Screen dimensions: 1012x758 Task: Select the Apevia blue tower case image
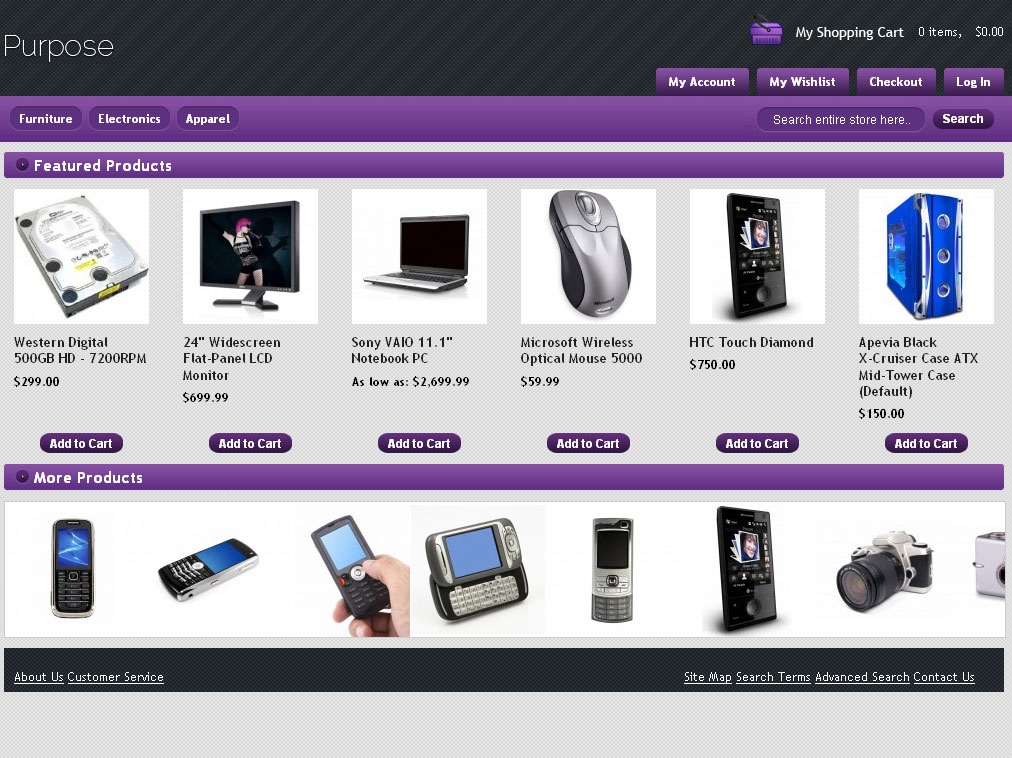(x=926, y=256)
